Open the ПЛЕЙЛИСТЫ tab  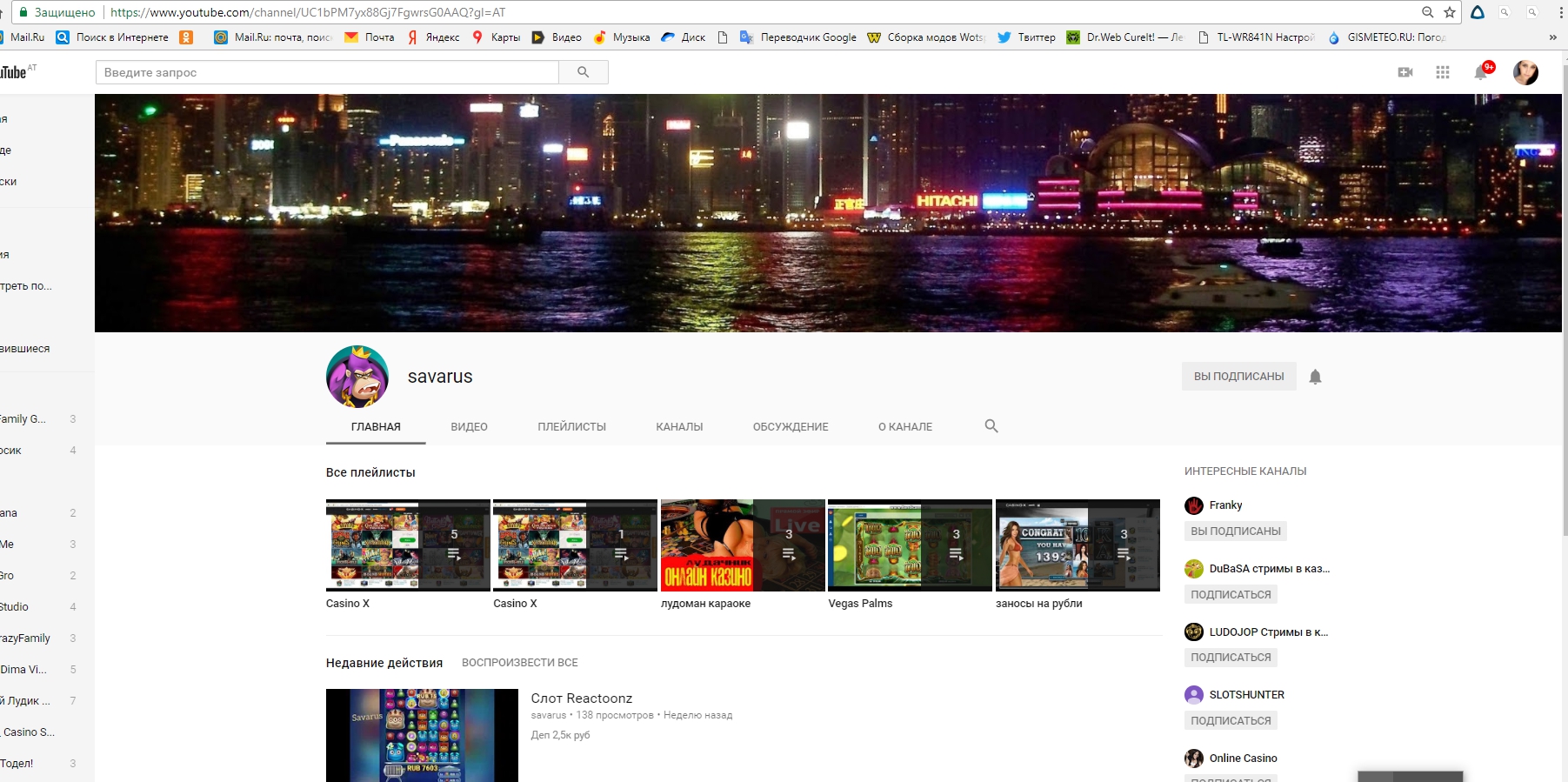571,427
